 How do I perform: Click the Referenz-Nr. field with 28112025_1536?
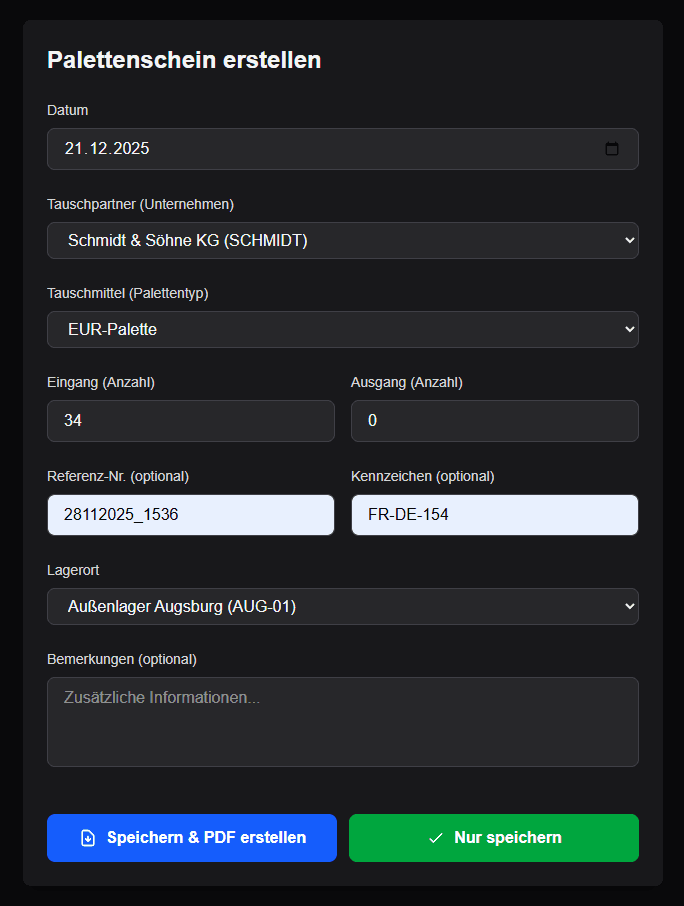click(x=190, y=515)
